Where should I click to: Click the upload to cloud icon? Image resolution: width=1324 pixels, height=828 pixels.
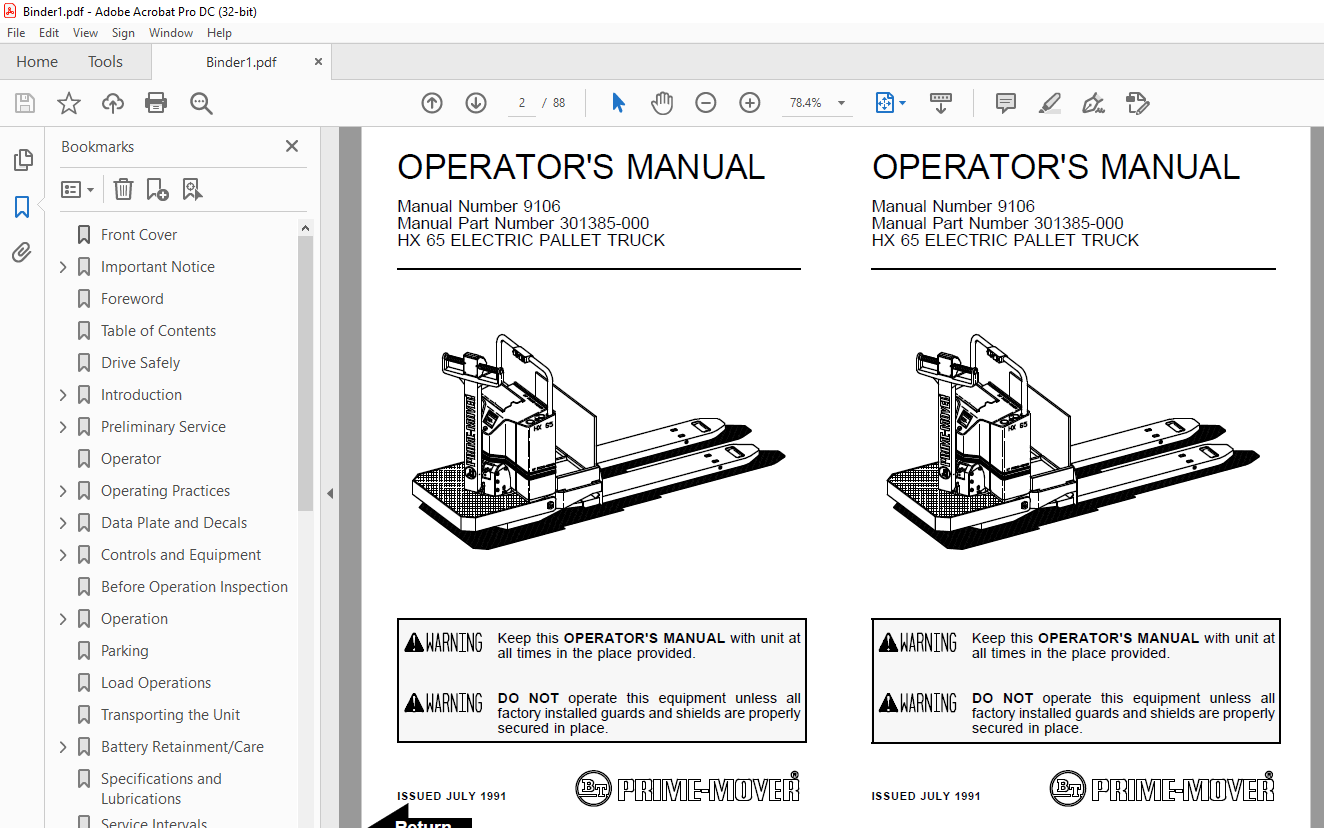[x=113, y=103]
